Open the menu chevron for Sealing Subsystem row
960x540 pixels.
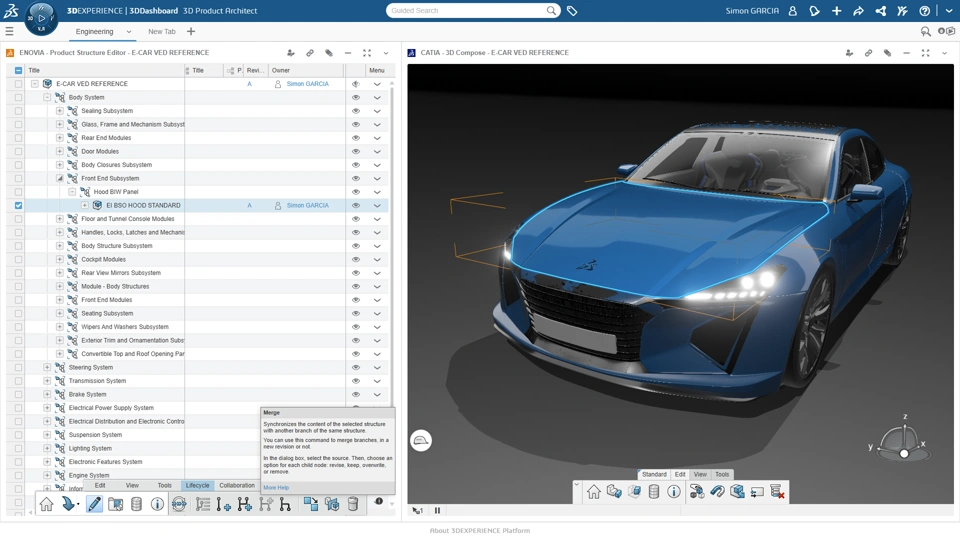377,111
